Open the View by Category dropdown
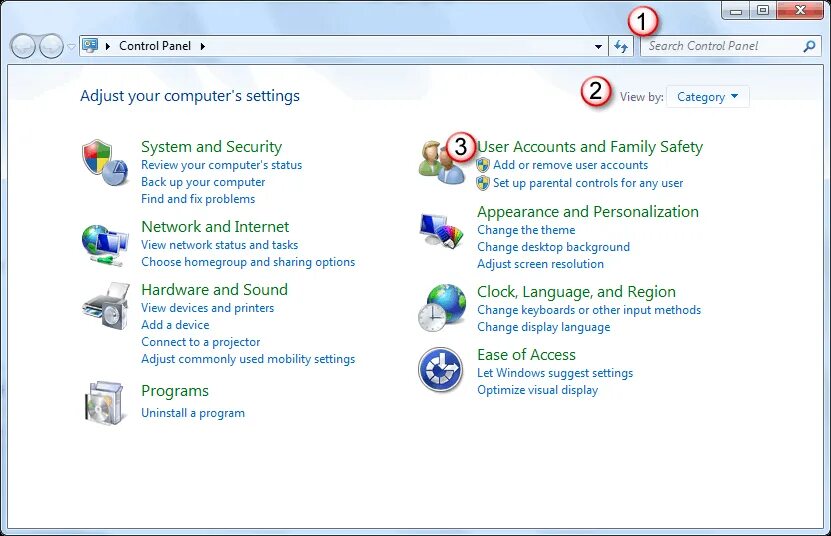This screenshot has height=536, width=831. [708, 97]
